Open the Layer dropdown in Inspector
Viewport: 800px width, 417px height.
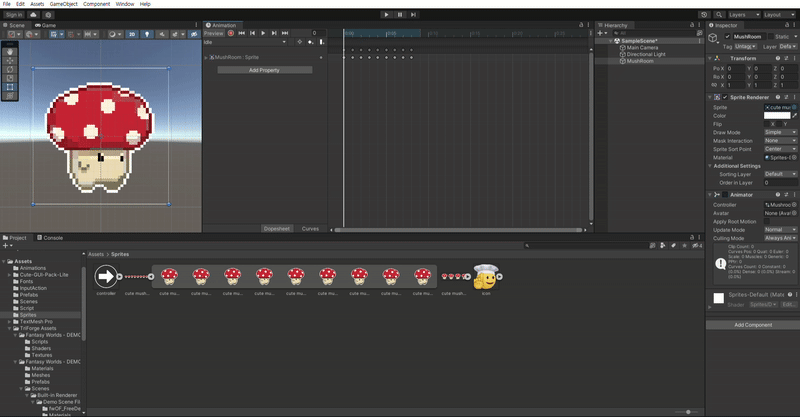click(x=788, y=46)
